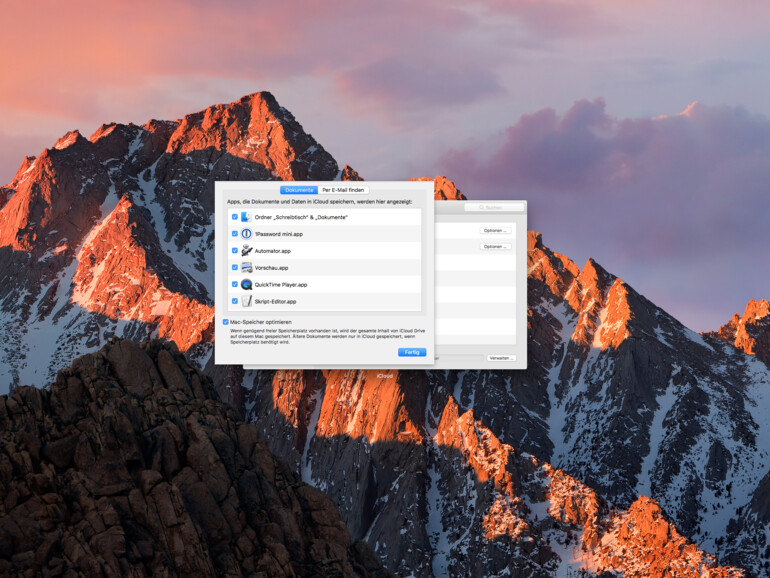Viewport: 770px width, 578px height.
Task: Click the Automator robot icon
Action: click(x=246, y=251)
